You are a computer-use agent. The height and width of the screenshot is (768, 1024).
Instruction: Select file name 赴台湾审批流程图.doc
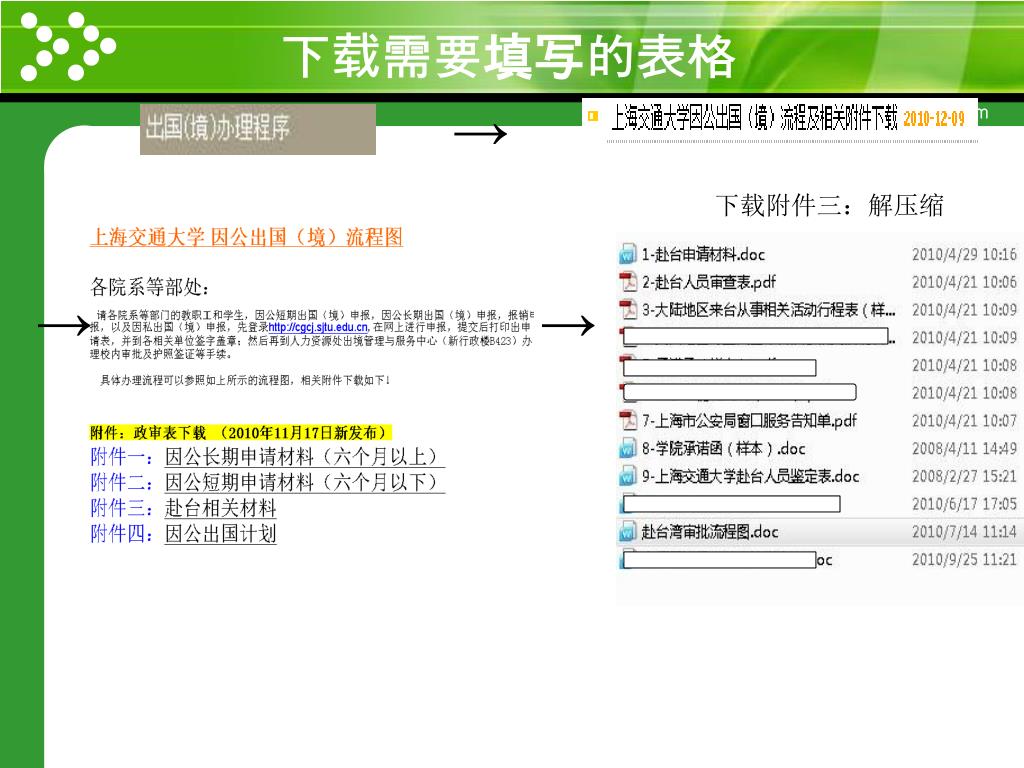710,532
